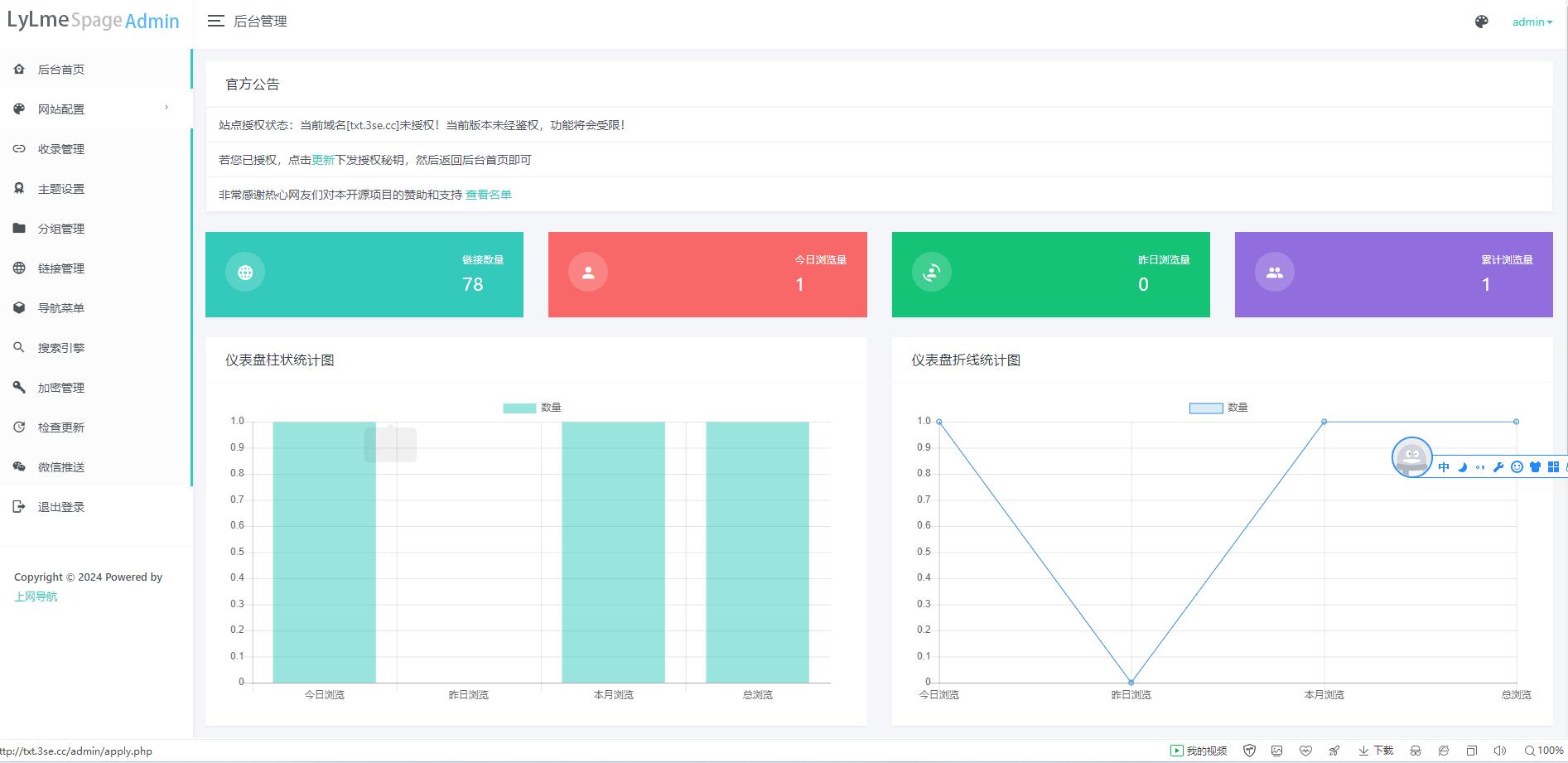
Task: Click the wrench settings icon on the input method toolbar
Action: pos(1498,466)
